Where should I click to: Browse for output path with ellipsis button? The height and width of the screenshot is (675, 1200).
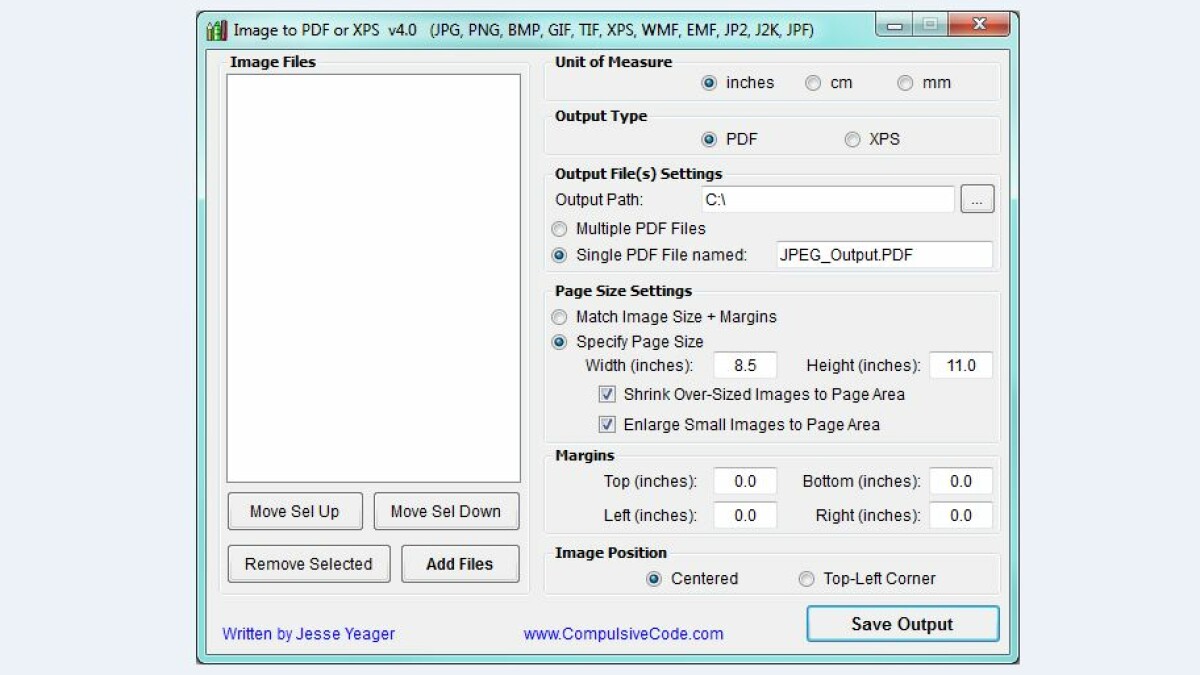coord(977,199)
